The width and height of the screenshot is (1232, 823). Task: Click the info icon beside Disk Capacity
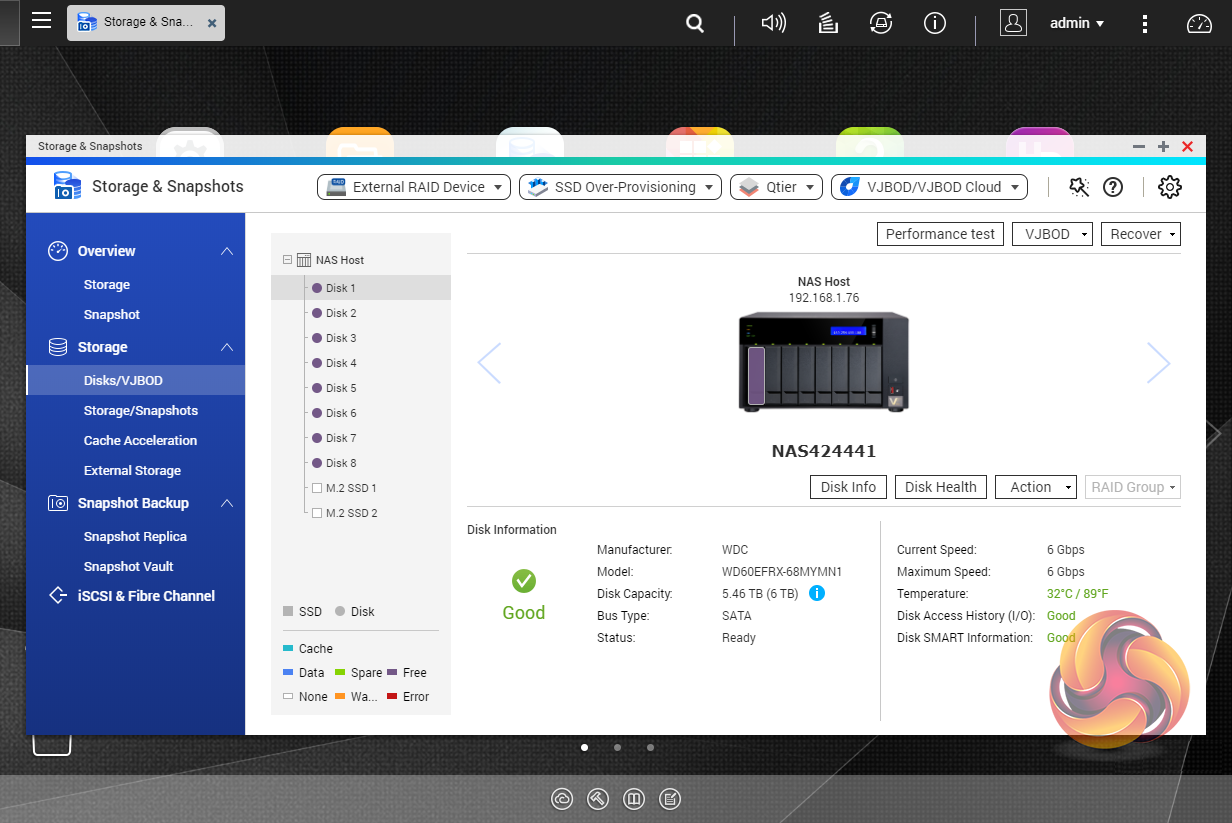[816, 594]
